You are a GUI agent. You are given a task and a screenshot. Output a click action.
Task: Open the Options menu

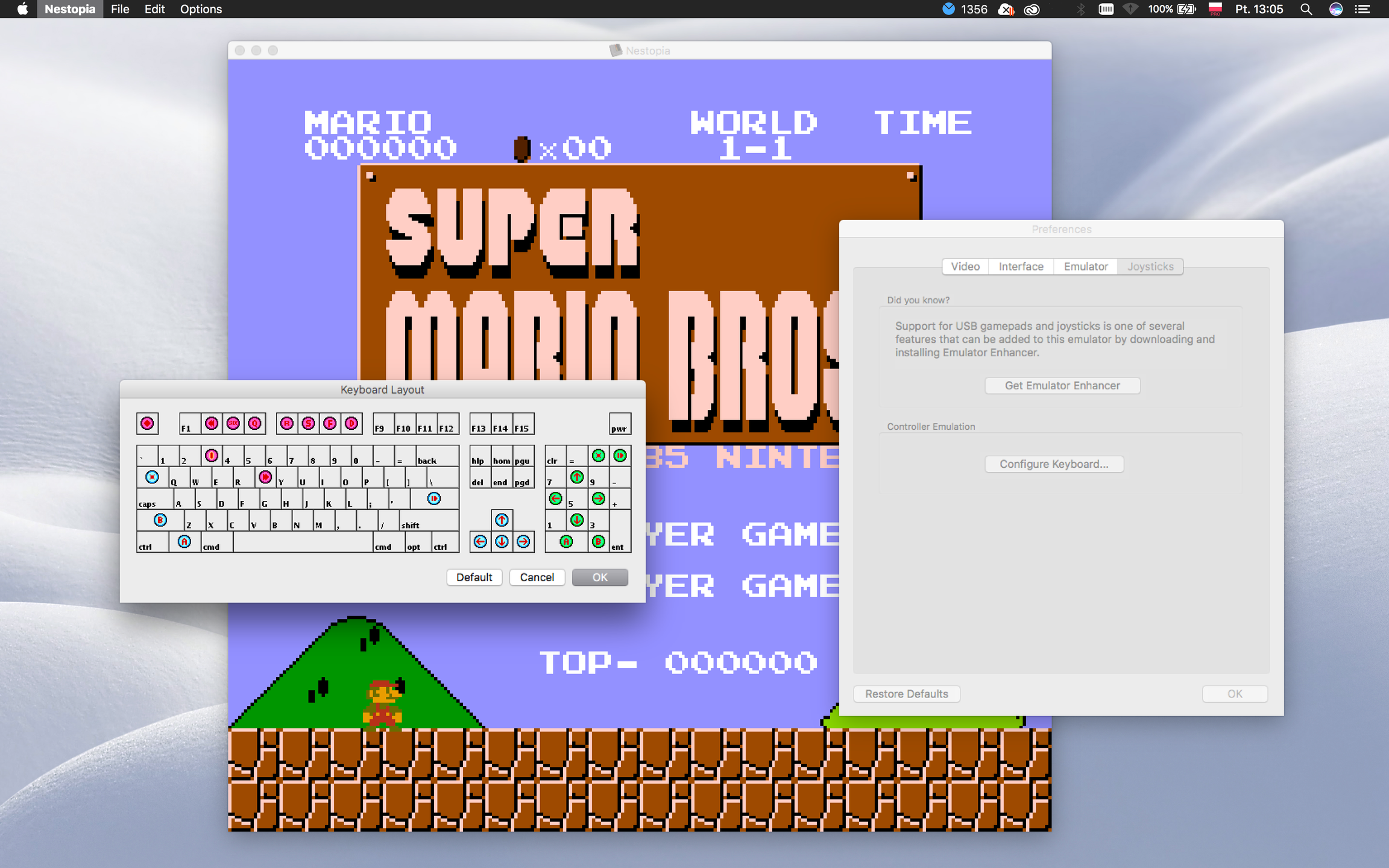point(201,9)
